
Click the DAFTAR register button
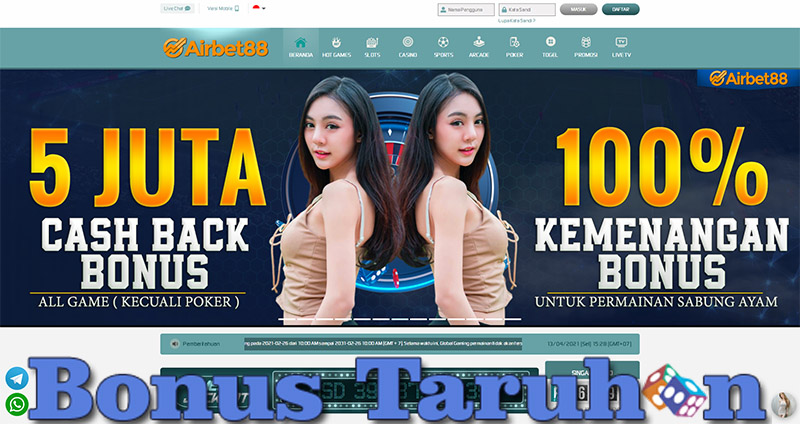point(620,9)
